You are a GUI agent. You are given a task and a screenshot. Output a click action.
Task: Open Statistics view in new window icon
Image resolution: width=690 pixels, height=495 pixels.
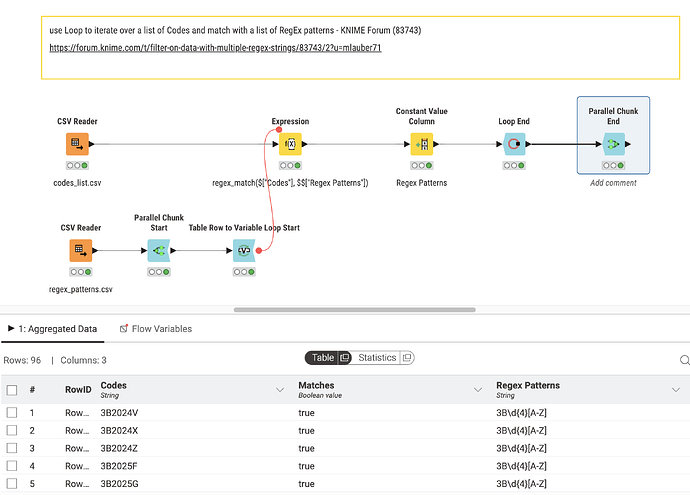click(407, 358)
